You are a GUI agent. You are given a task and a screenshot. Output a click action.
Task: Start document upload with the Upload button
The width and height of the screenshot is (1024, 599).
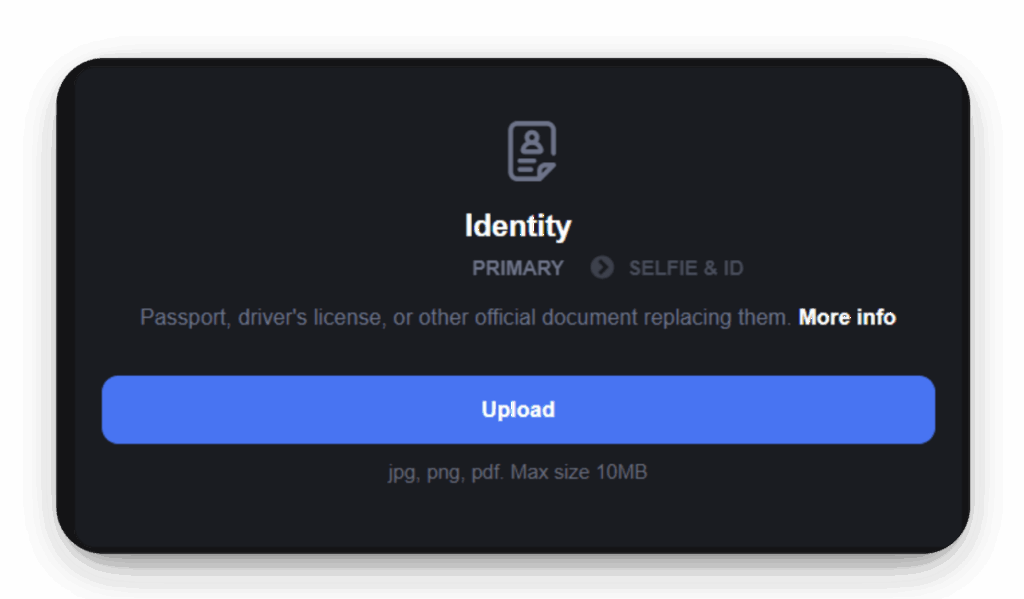[x=518, y=410]
